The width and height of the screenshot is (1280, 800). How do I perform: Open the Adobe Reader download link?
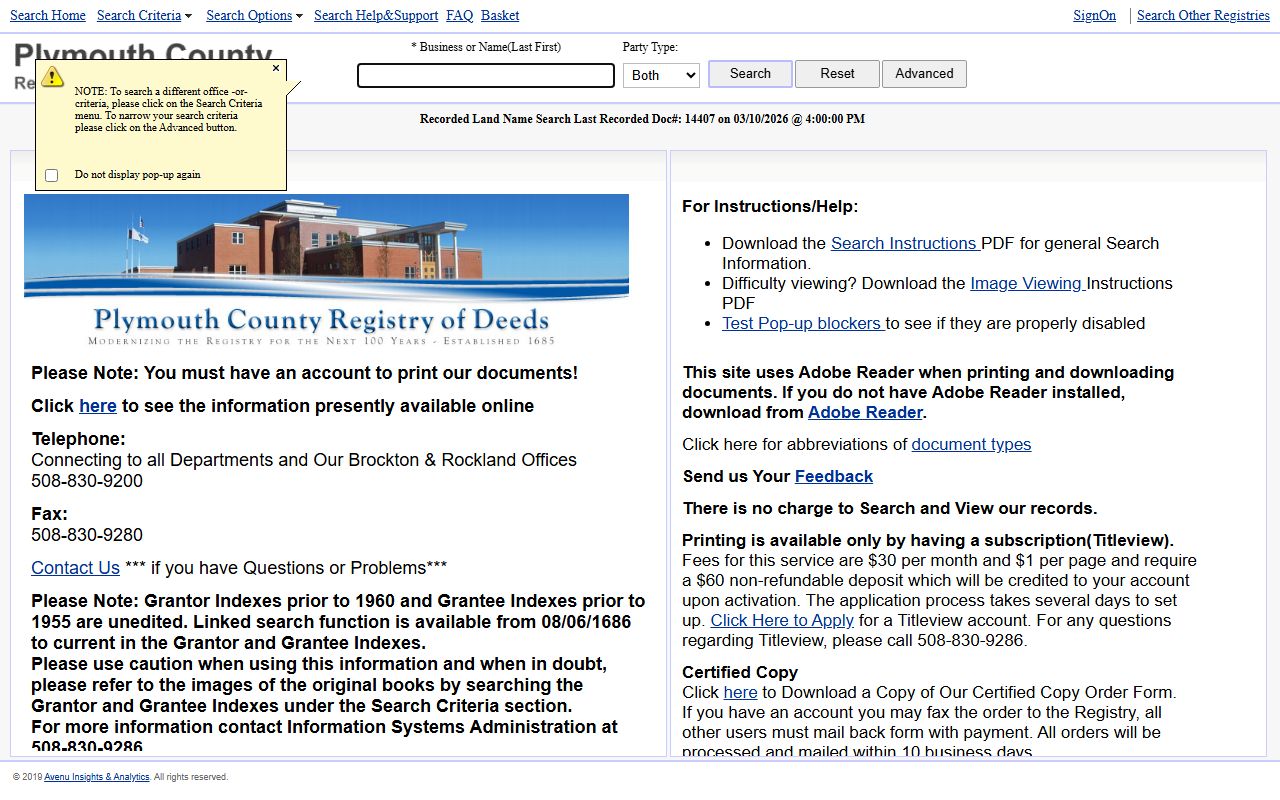[x=865, y=412]
